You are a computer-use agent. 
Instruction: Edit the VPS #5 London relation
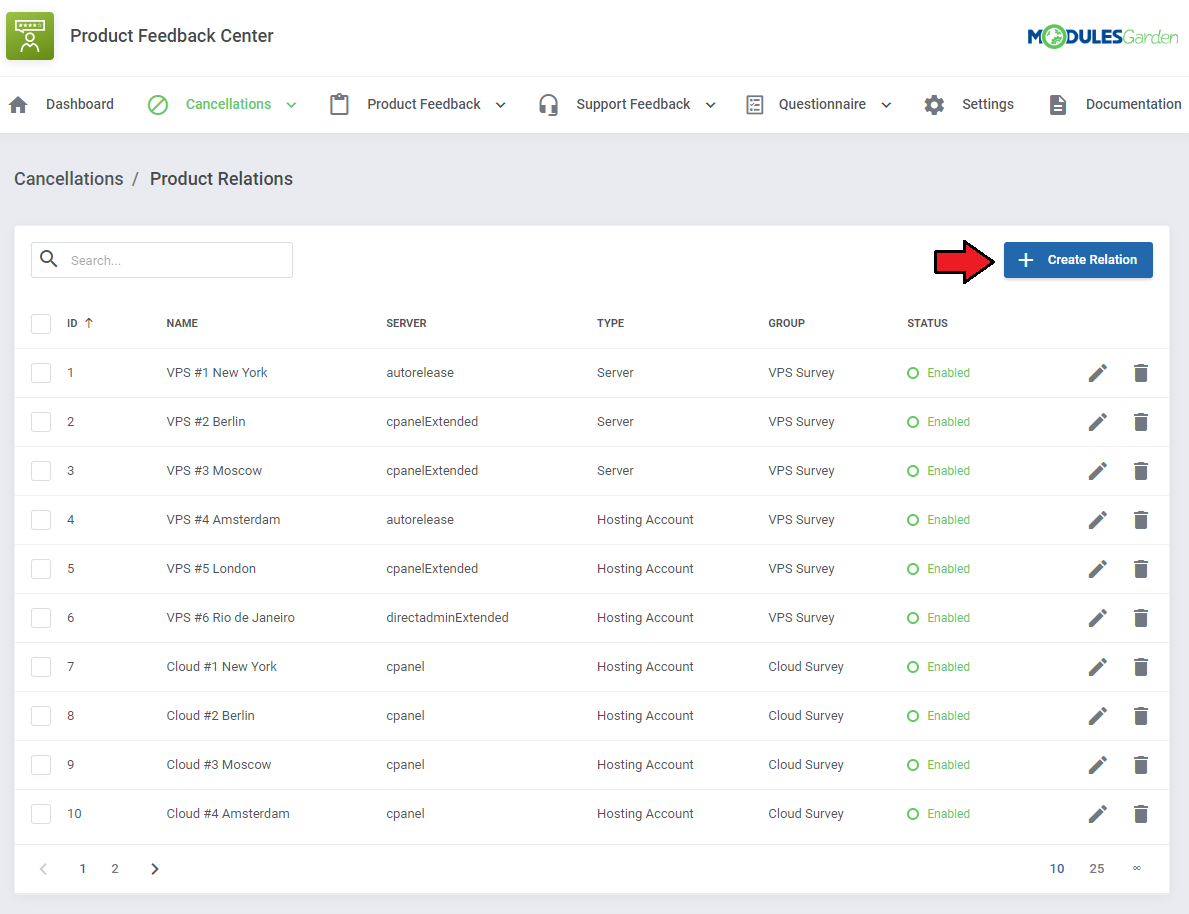click(x=1097, y=569)
